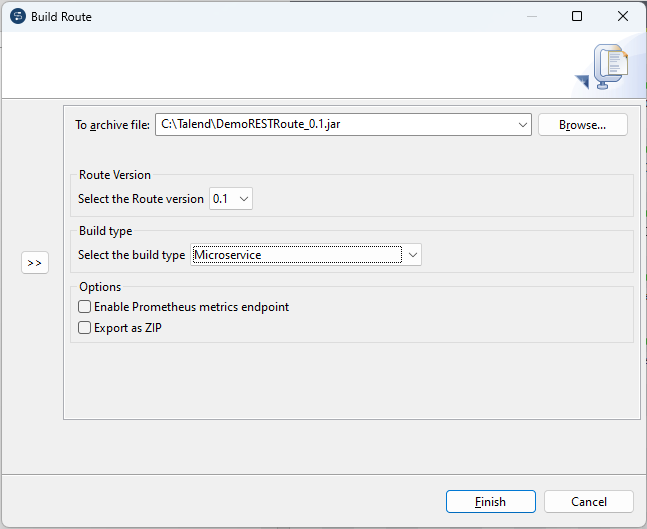Viewport: 647px width, 529px height.
Task: Click the Build Route title bar text
Action: click(61, 16)
